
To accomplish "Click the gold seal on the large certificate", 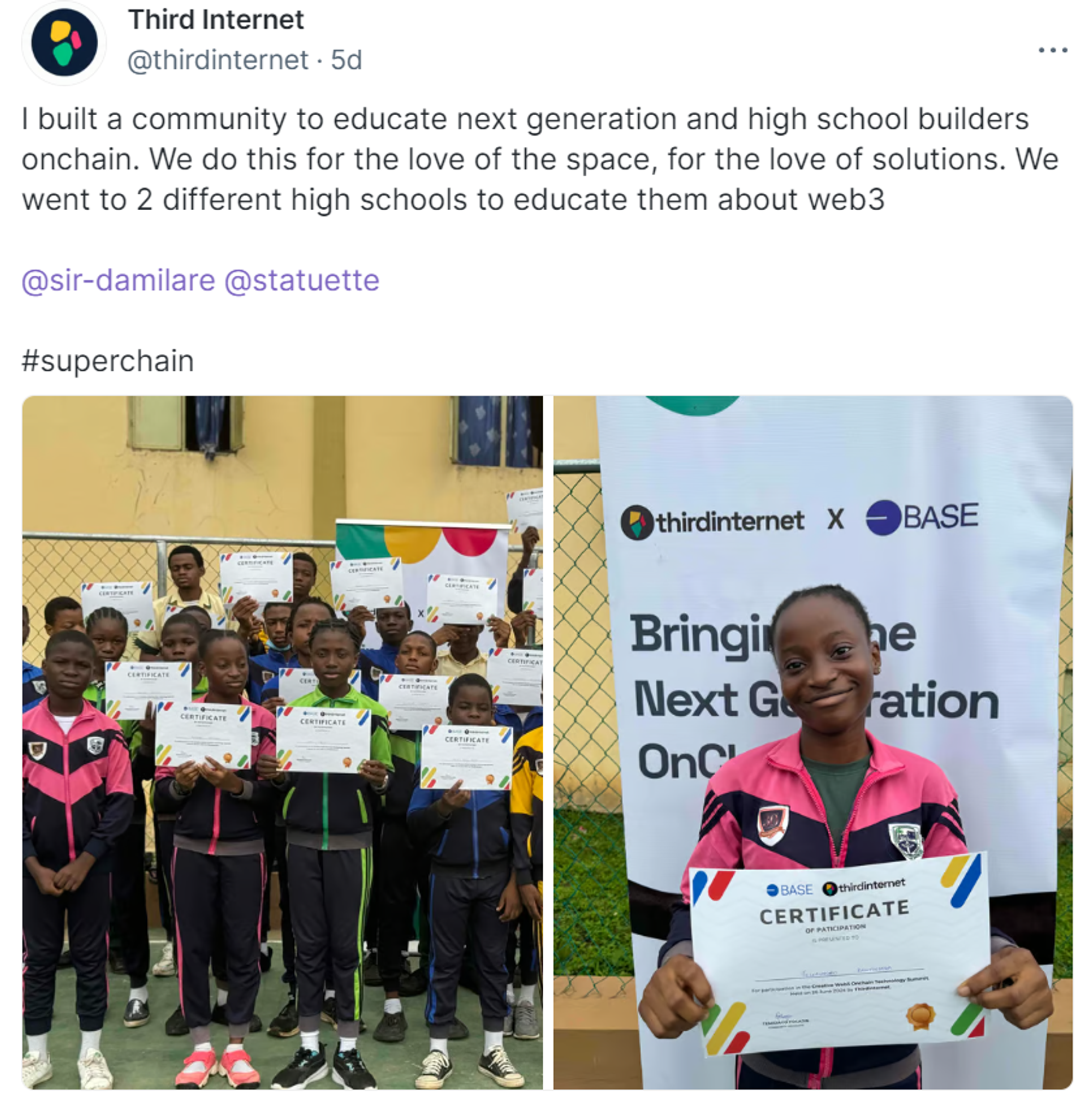I will [920, 1017].
